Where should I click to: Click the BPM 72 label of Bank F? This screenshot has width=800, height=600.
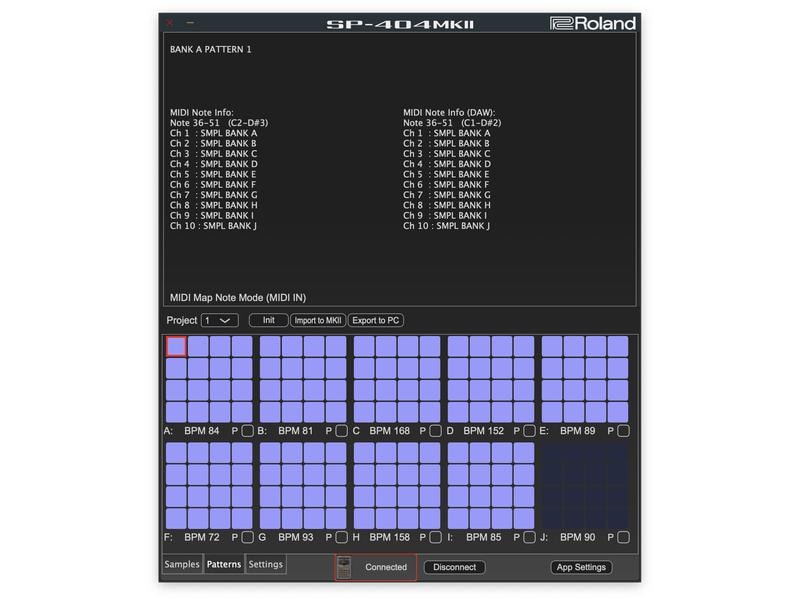202,537
